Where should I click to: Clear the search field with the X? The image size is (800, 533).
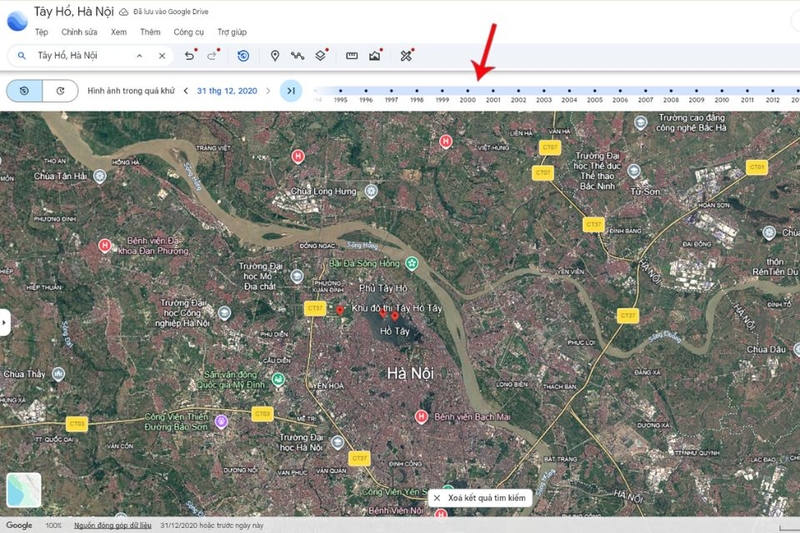[x=162, y=56]
